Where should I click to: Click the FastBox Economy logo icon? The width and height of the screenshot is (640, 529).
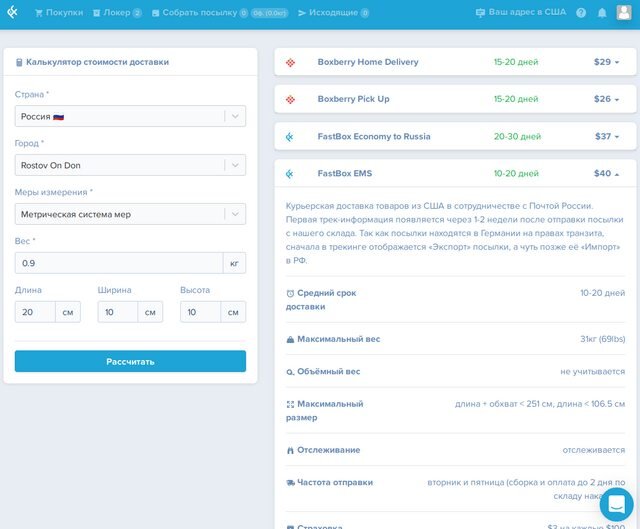[289, 137]
